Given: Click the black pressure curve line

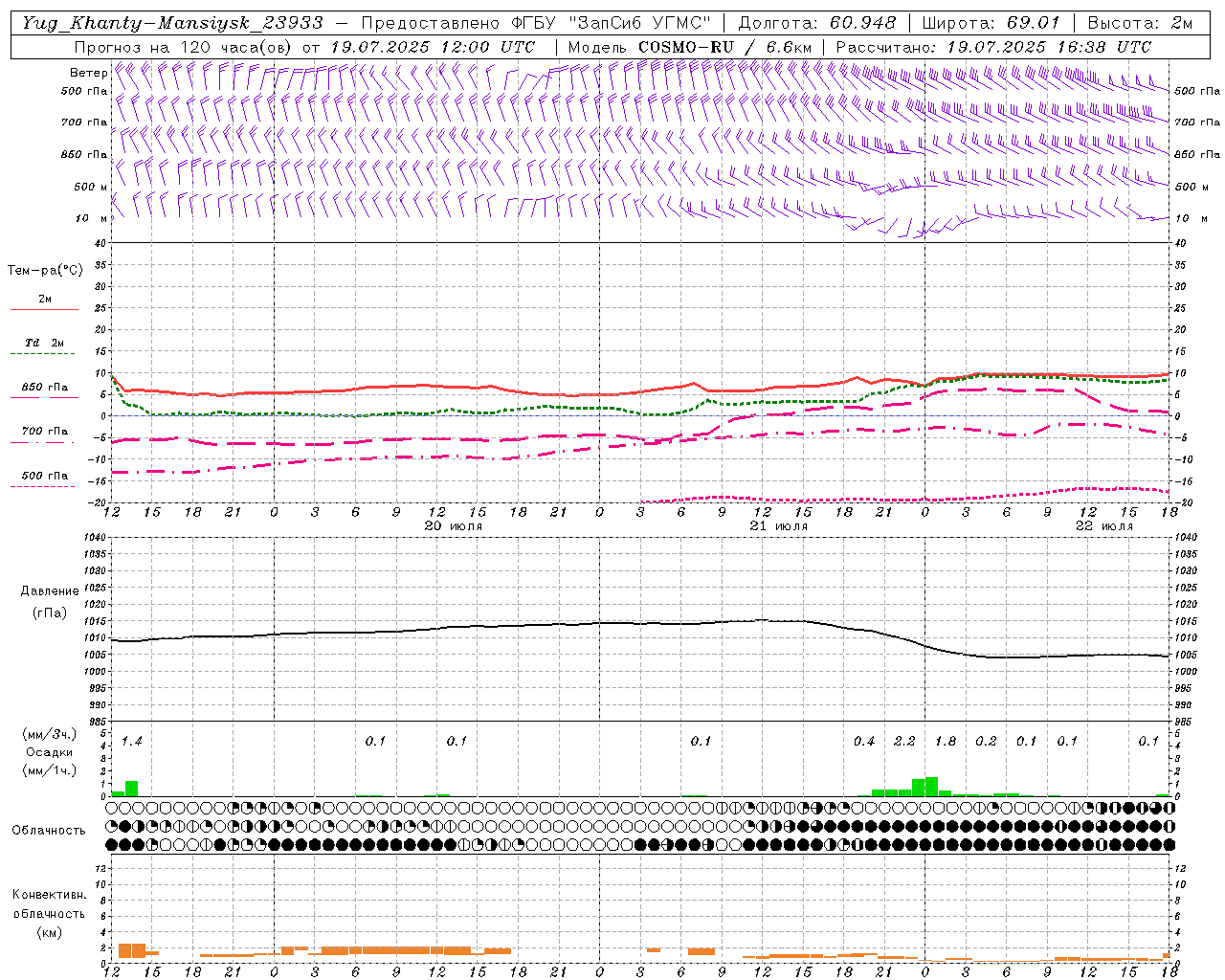Looking at the screenshot, I should [641, 623].
